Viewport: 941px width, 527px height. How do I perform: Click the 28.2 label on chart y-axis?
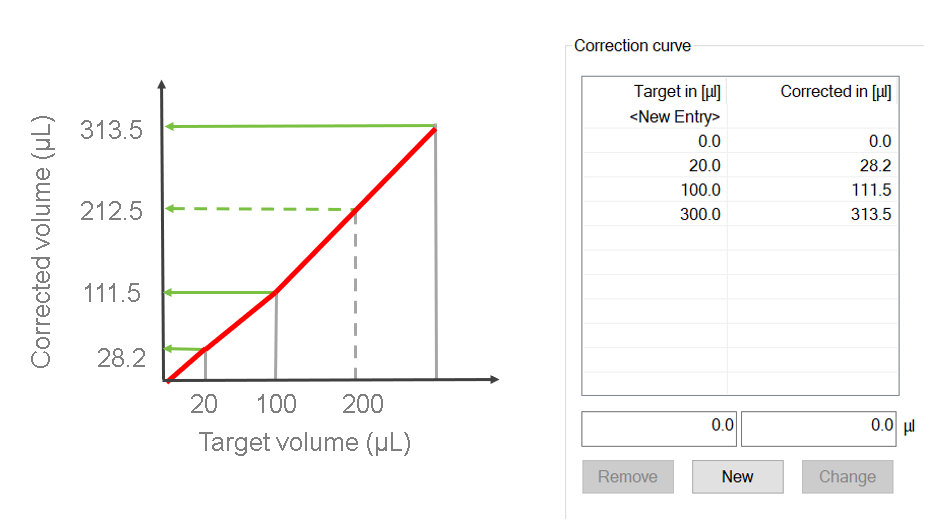coord(123,357)
